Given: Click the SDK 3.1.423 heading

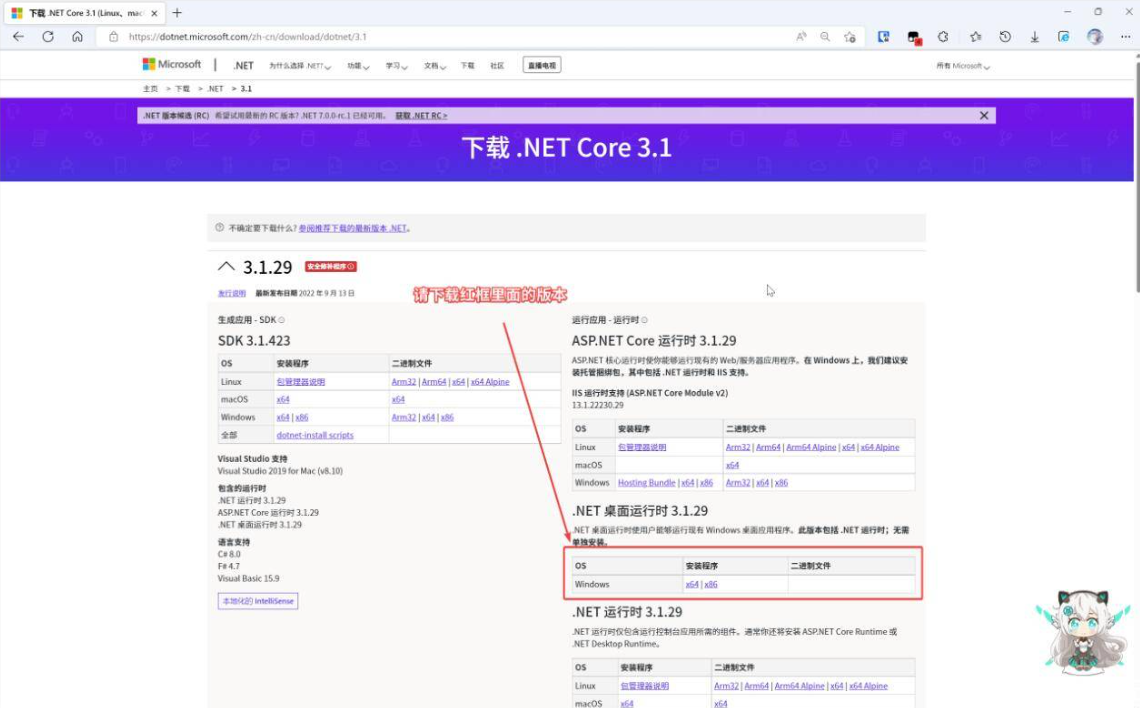Looking at the screenshot, I should (x=254, y=340).
